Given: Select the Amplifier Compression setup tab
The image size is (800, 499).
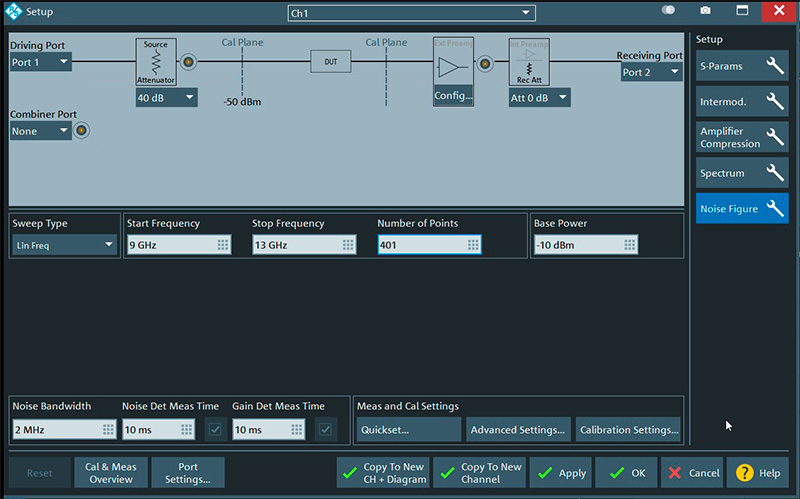Looking at the screenshot, I should click(x=742, y=138).
